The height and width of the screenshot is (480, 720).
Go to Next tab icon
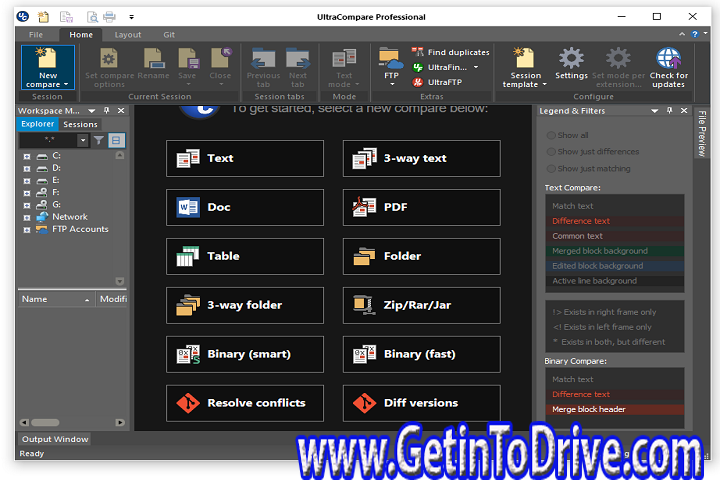pos(298,59)
